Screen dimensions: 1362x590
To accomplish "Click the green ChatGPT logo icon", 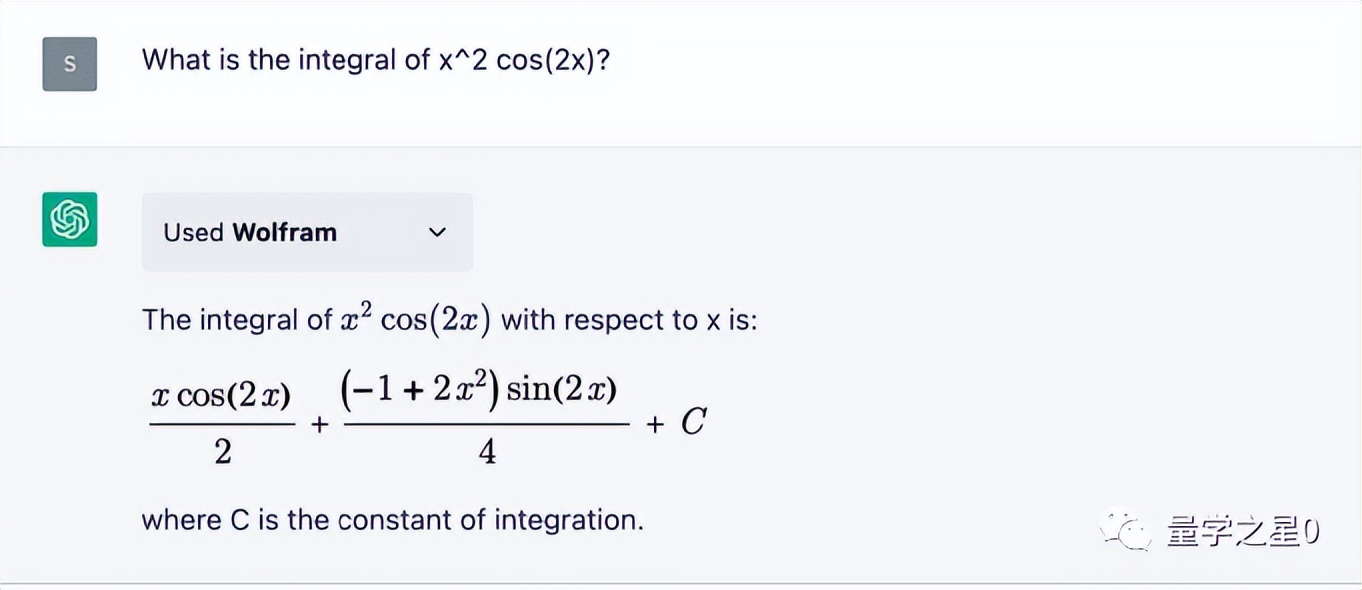I will 69,219.
